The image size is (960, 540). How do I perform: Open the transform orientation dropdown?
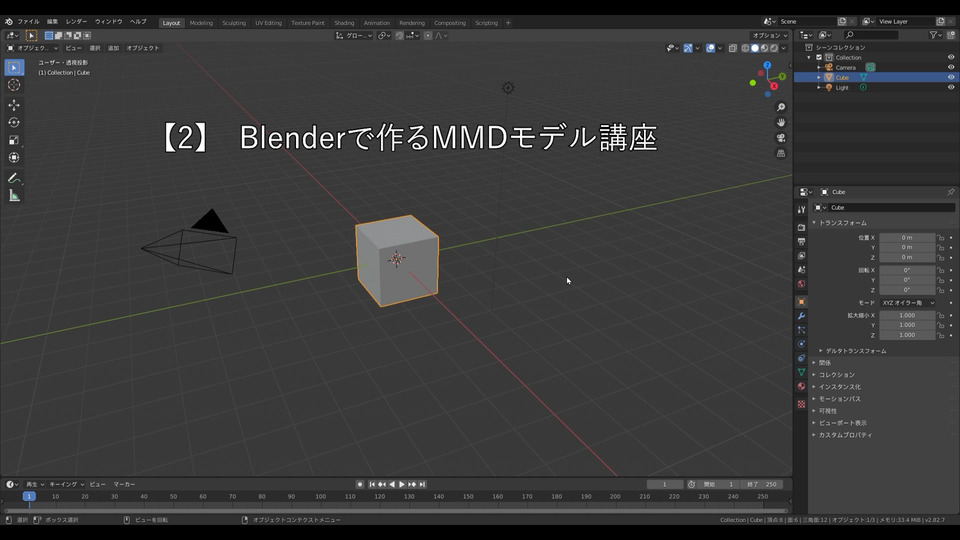(x=354, y=36)
